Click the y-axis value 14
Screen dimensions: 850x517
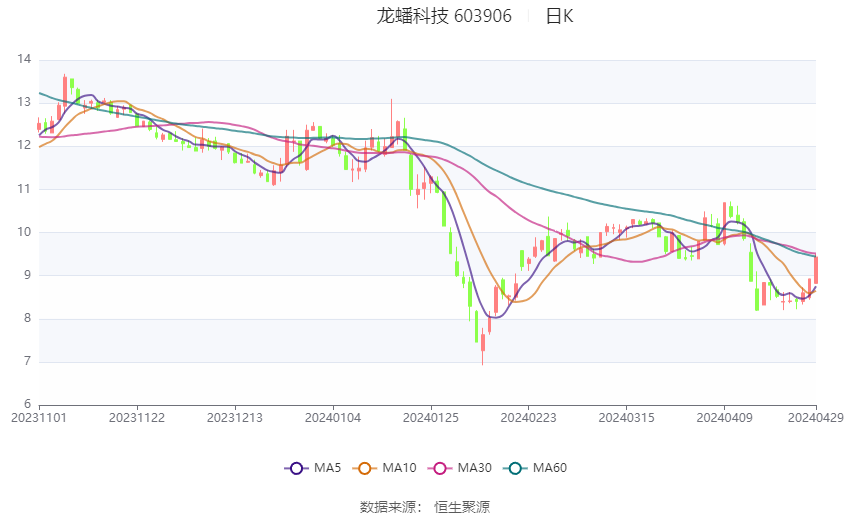[24, 59]
